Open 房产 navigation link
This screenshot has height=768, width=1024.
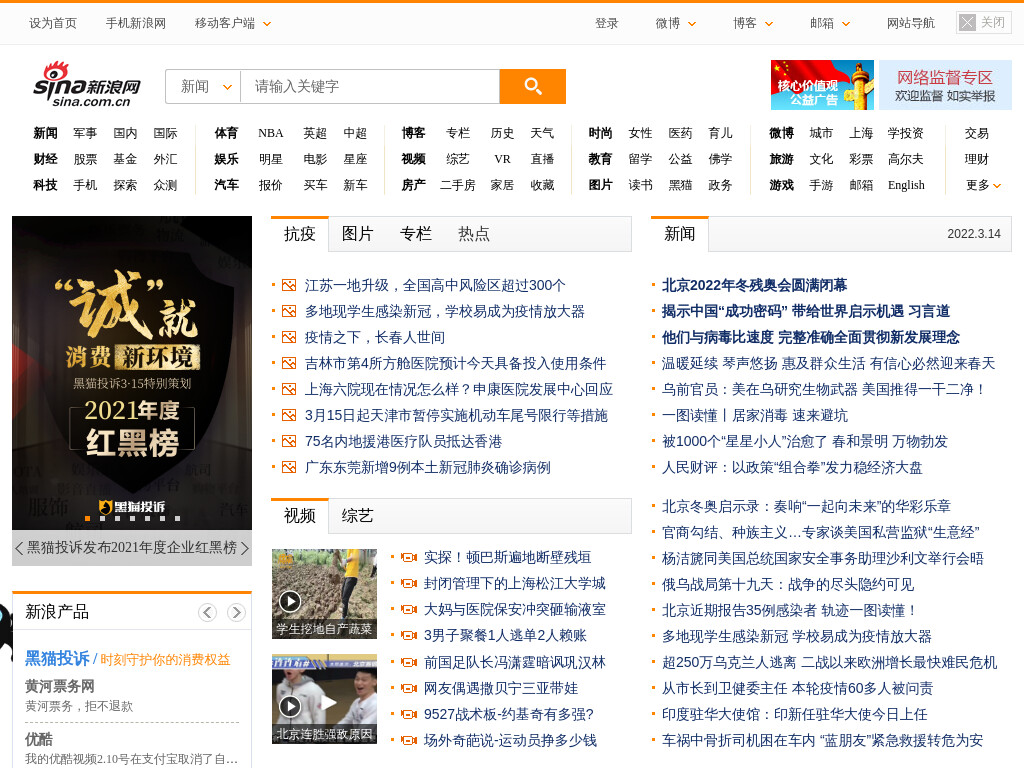[413, 185]
